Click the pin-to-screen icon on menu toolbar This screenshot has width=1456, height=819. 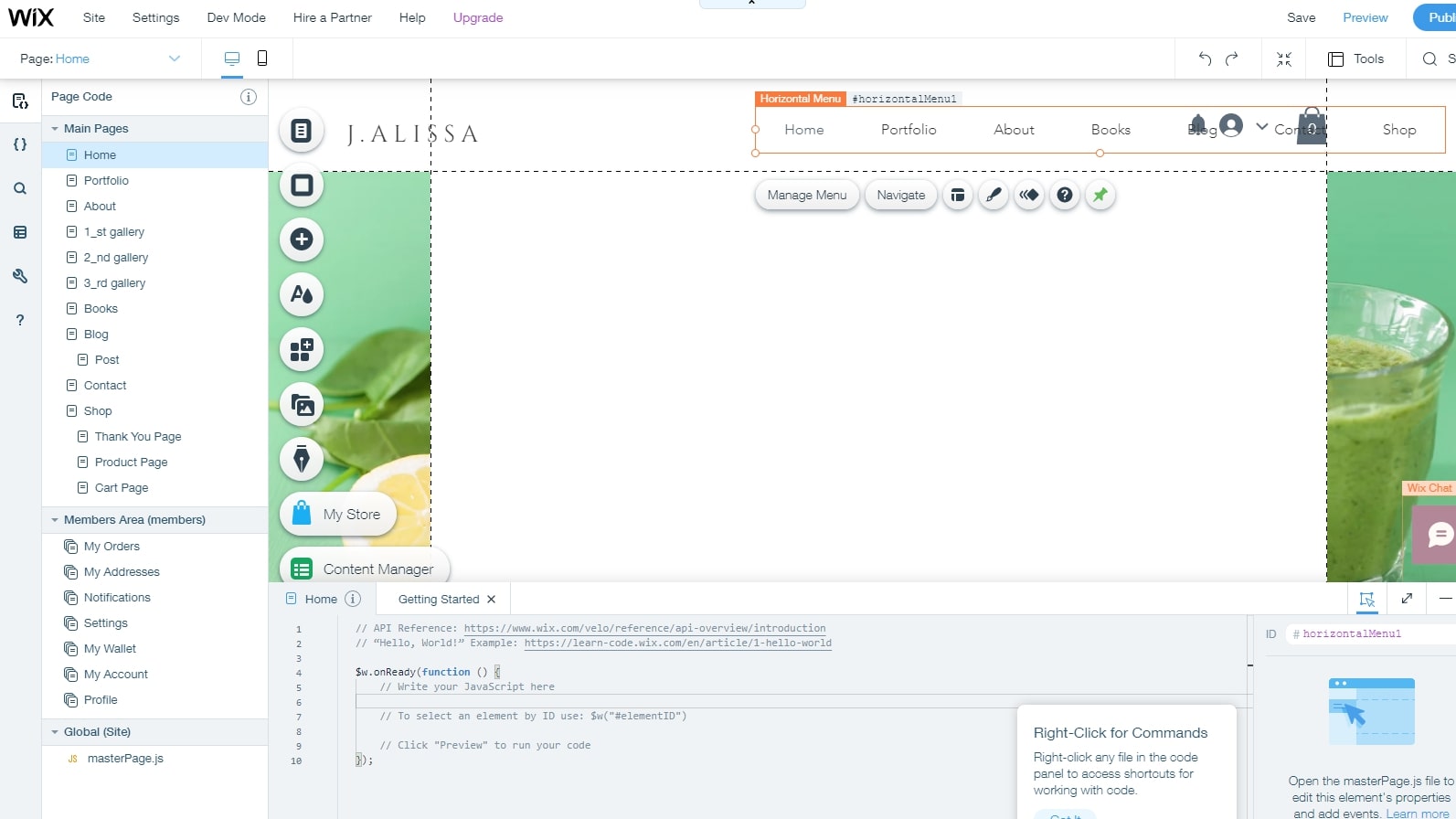[1100, 195]
